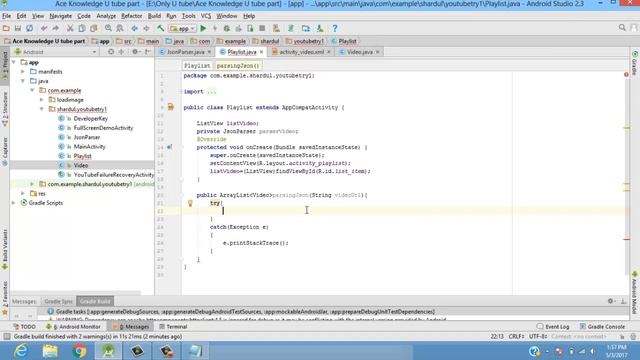Open the Android Monitor tool window
Screen dimensions: 640x360
coord(73,327)
